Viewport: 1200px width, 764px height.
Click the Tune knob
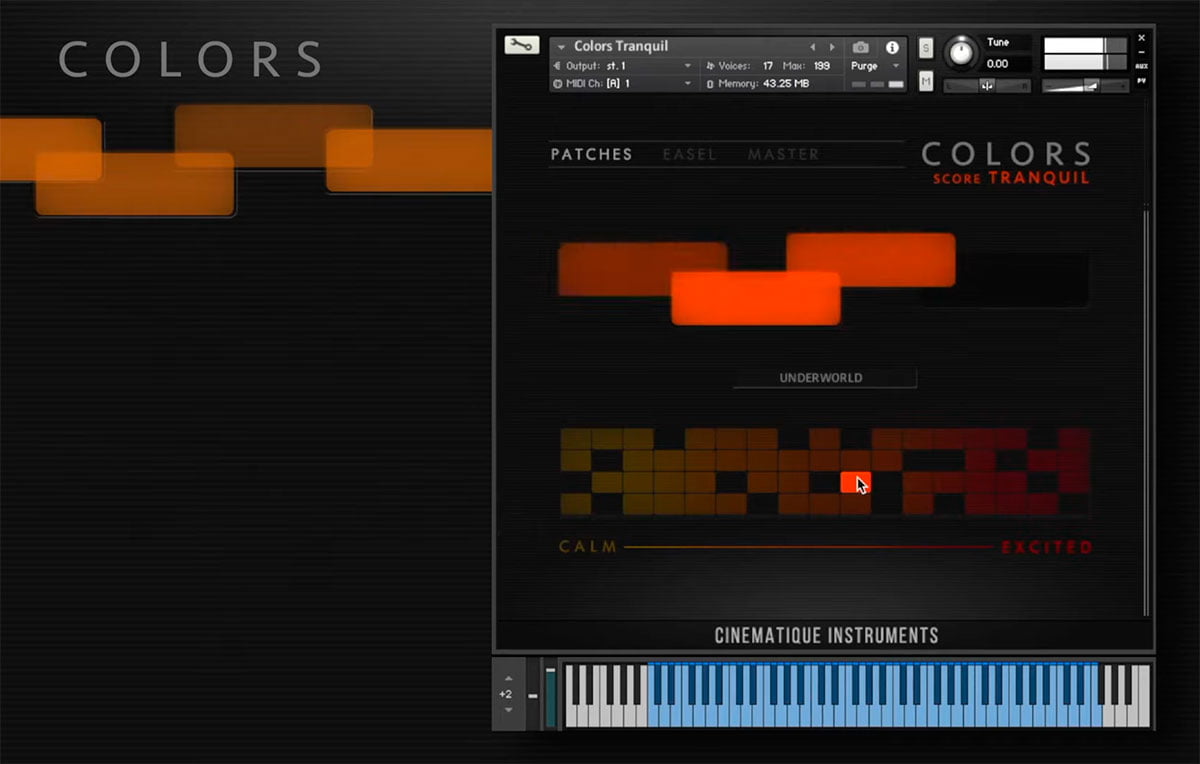(x=961, y=51)
